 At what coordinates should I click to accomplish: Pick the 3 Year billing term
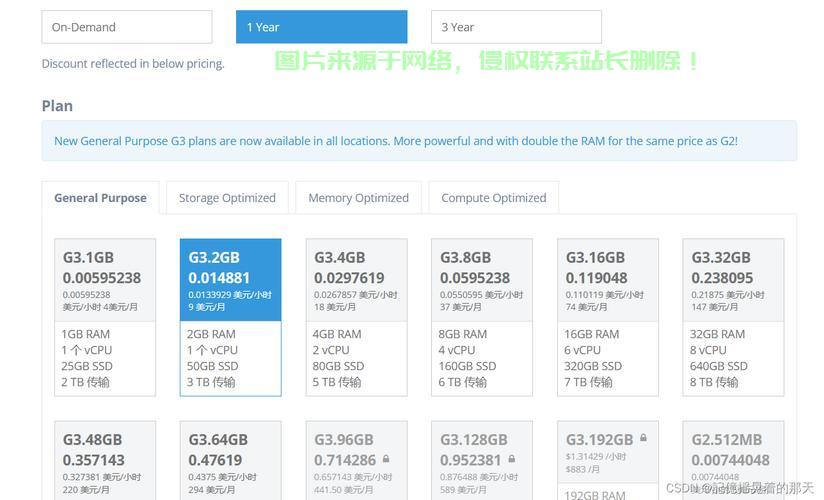(515, 27)
